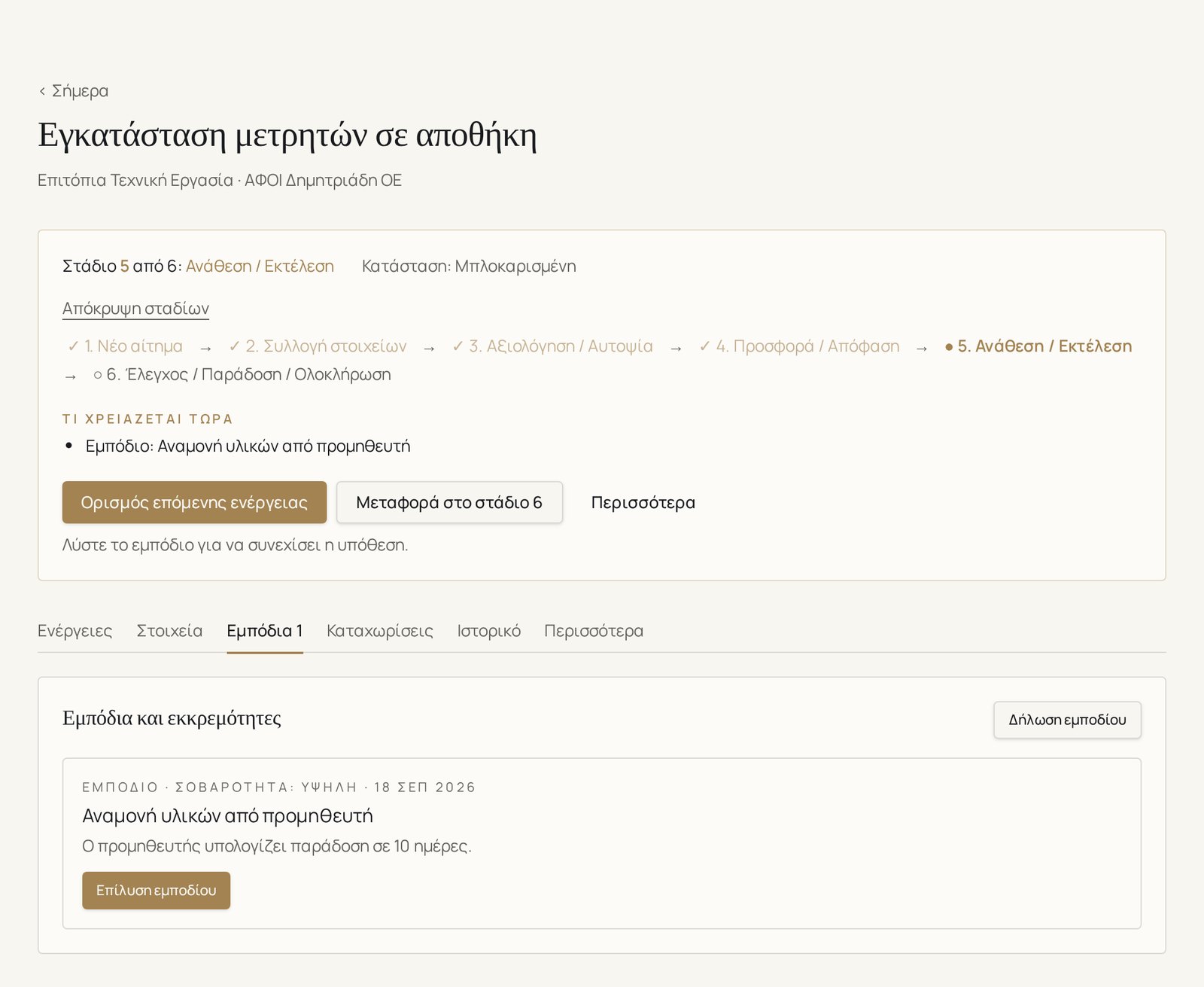Select current stage 5. Ανάθεση / Εκτέλεση
The height and width of the screenshot is (987, 1204).
click(1038, 346)
